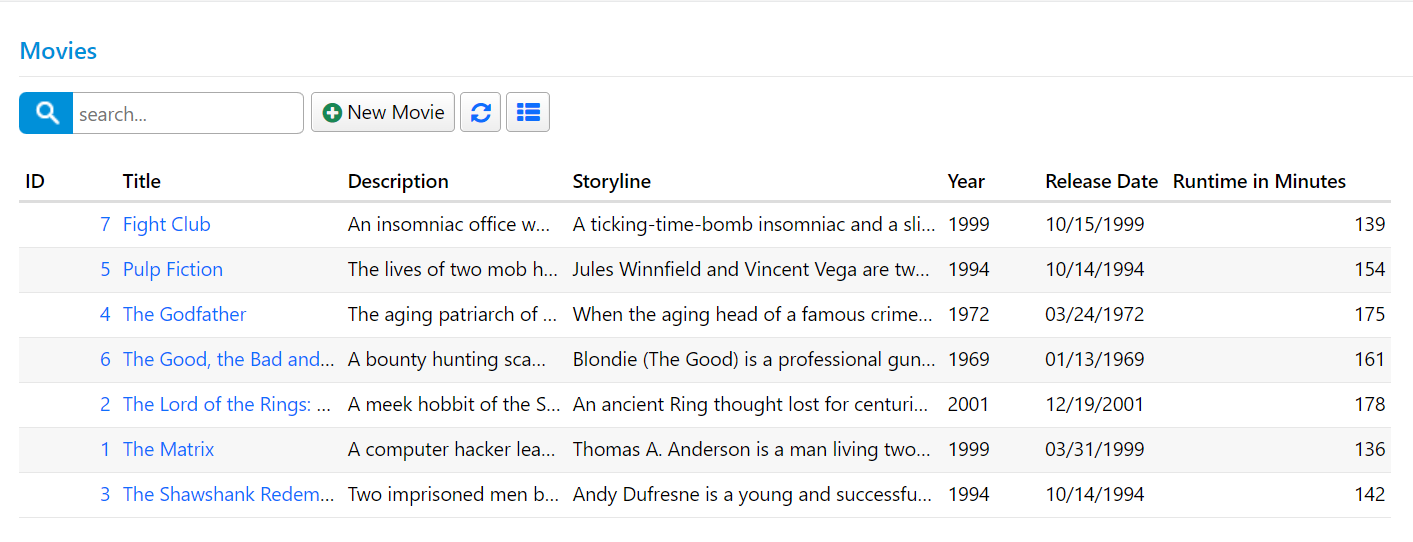Click runtime value 142

point(1370,494)
